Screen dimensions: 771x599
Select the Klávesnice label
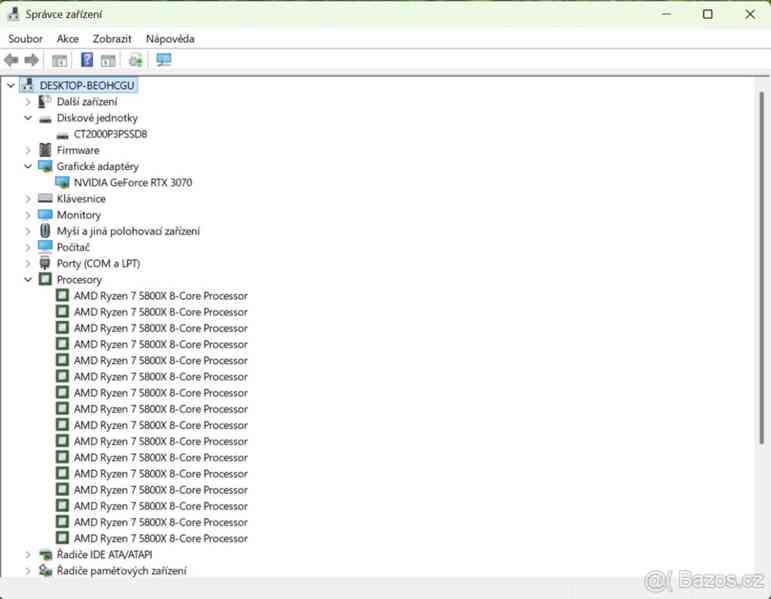pos(81,199)
